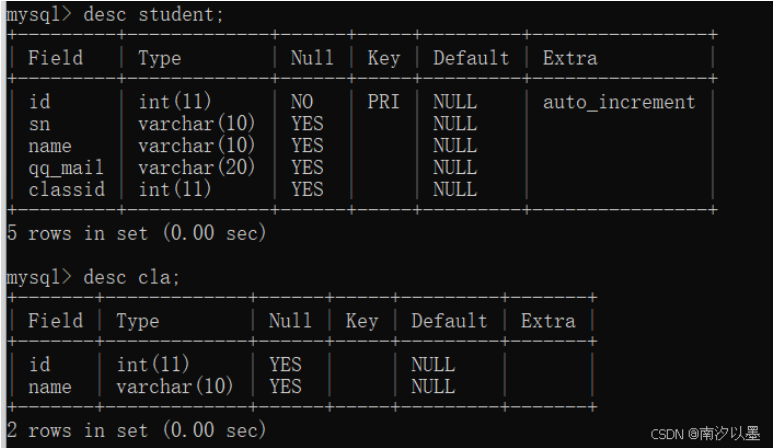
Task: Select the auto_increment value in Extra column
Action: 618,102
